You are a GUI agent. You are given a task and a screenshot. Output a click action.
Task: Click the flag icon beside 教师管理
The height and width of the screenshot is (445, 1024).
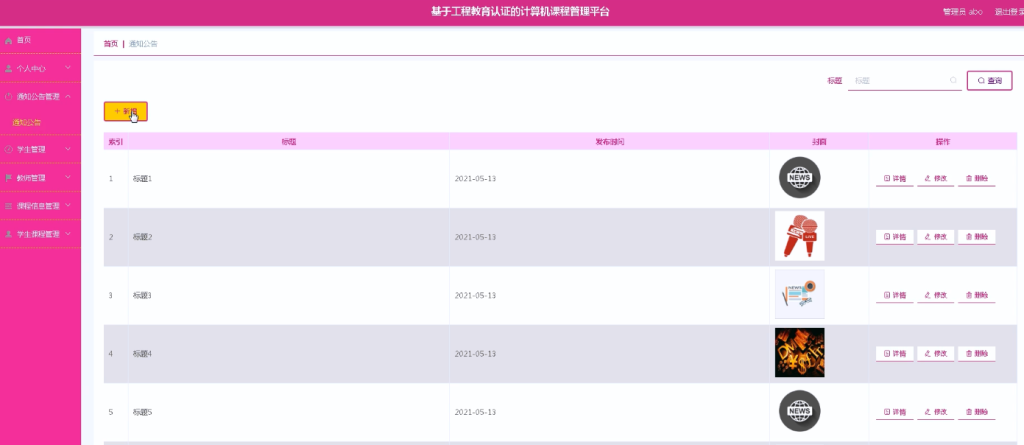pos(8,178)
